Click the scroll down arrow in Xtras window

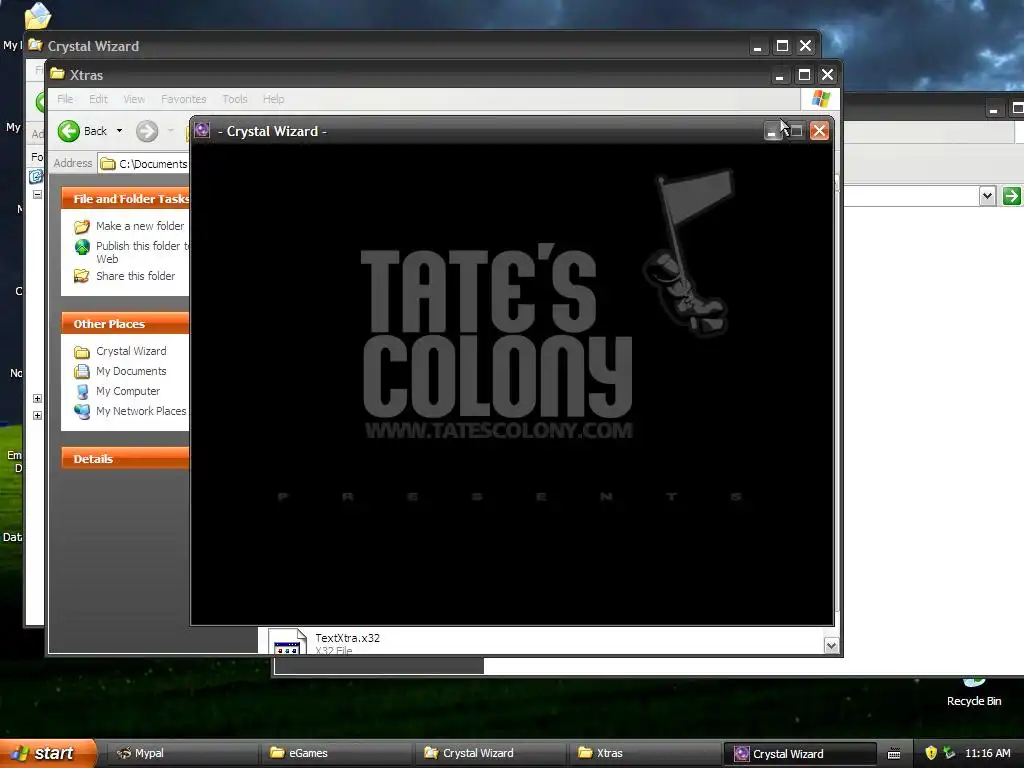[831, 645]
